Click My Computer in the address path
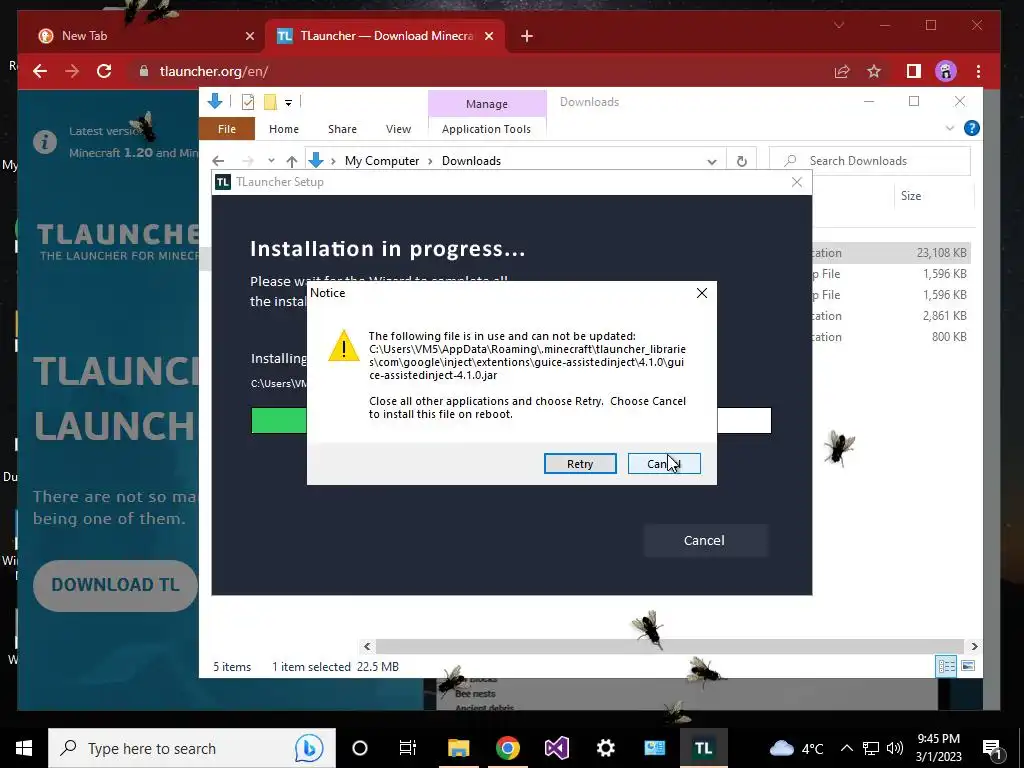The width and height of the screenshot is (1024, 768). [x=382, y=161]
